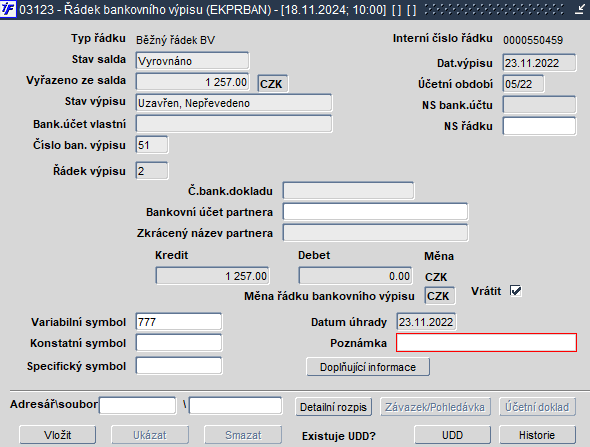Open Doplňující informace dialog
This screenshot has width=590, height=447.
point(368,367)
